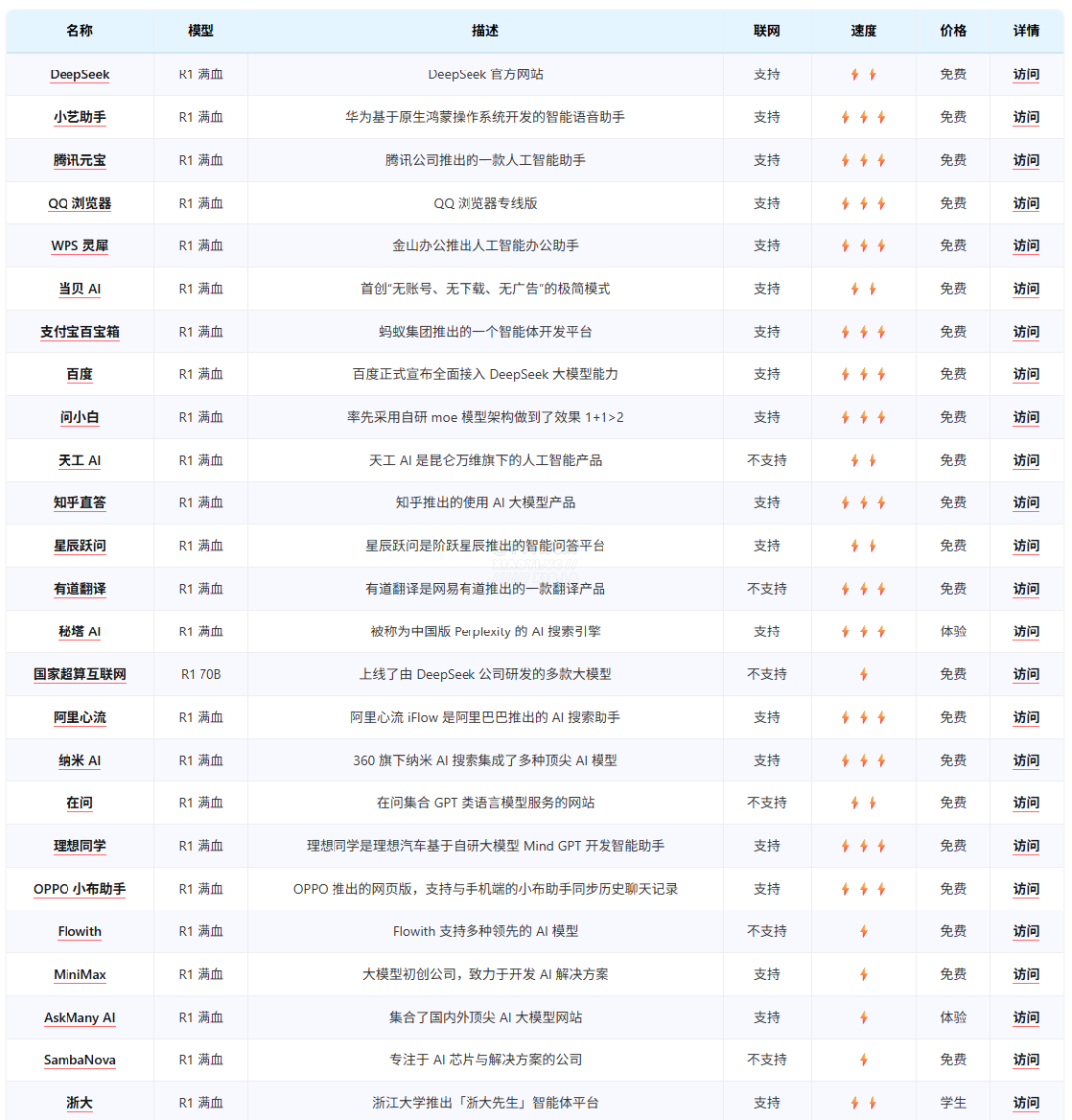This screenshot has height=1120, width=1072.
Task: Open the OPPO 小布助手 name link
Action: pos(79,889)
